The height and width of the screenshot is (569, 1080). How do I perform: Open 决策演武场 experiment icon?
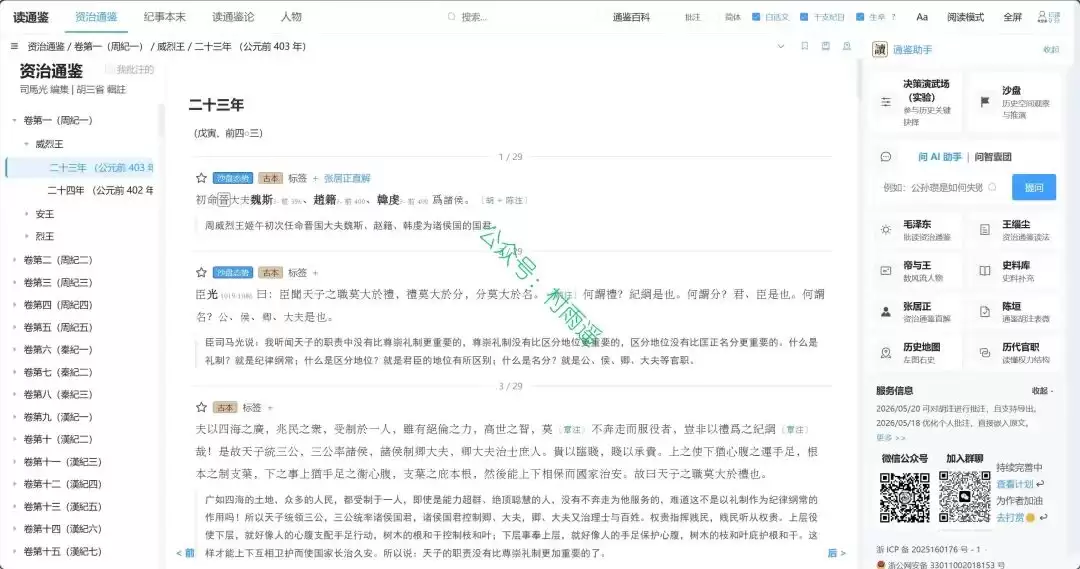click(886, 102)
